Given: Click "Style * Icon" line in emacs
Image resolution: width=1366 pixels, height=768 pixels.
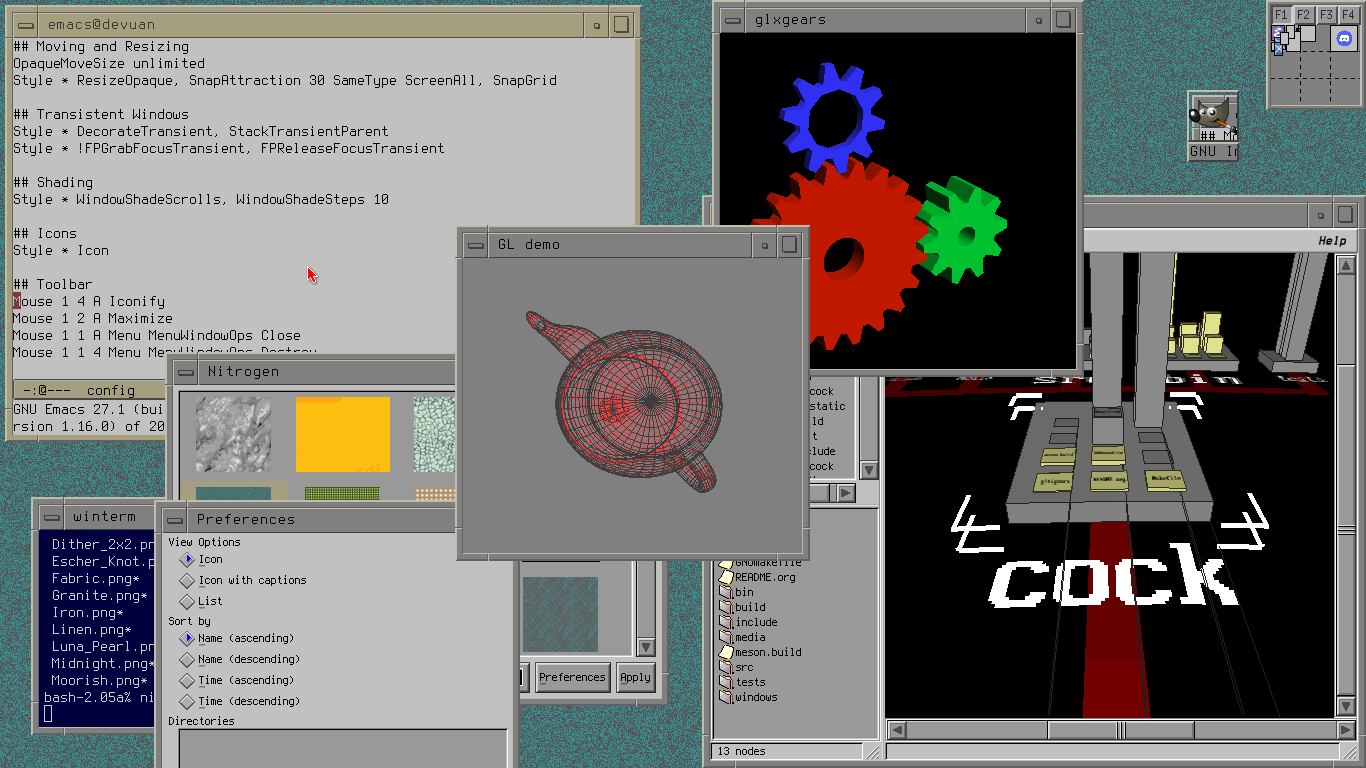Looking at the screenshot, I should point(61,250).
